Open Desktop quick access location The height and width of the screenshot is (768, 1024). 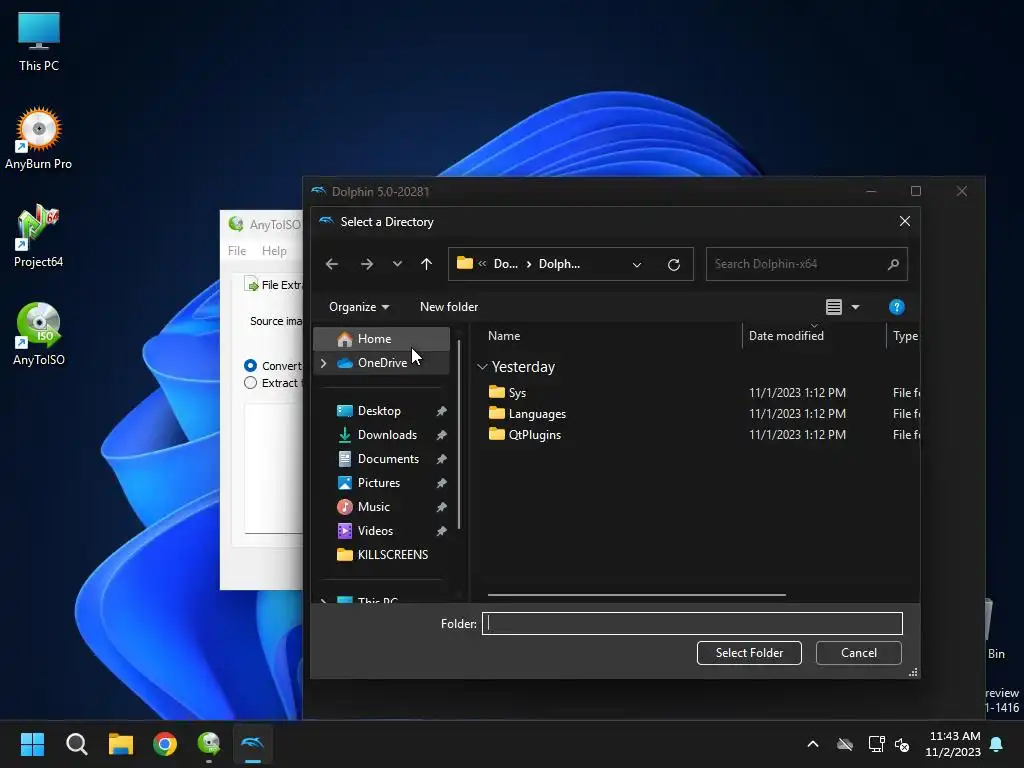click(379, 411)
